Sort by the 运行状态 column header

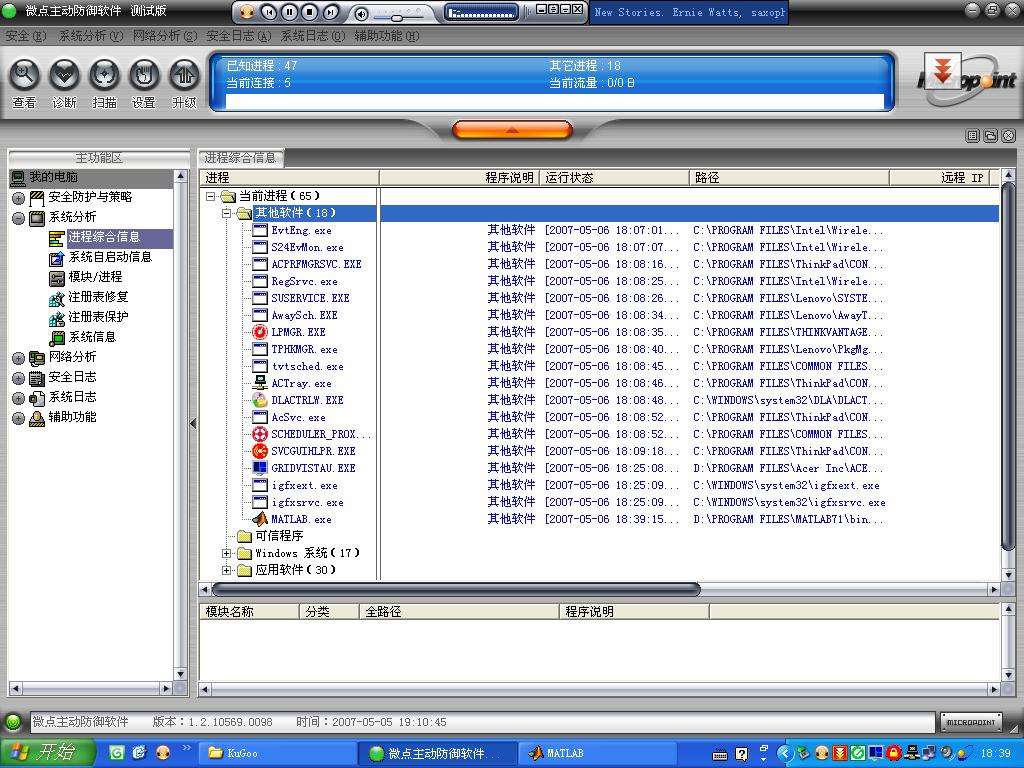coord(614,178)
